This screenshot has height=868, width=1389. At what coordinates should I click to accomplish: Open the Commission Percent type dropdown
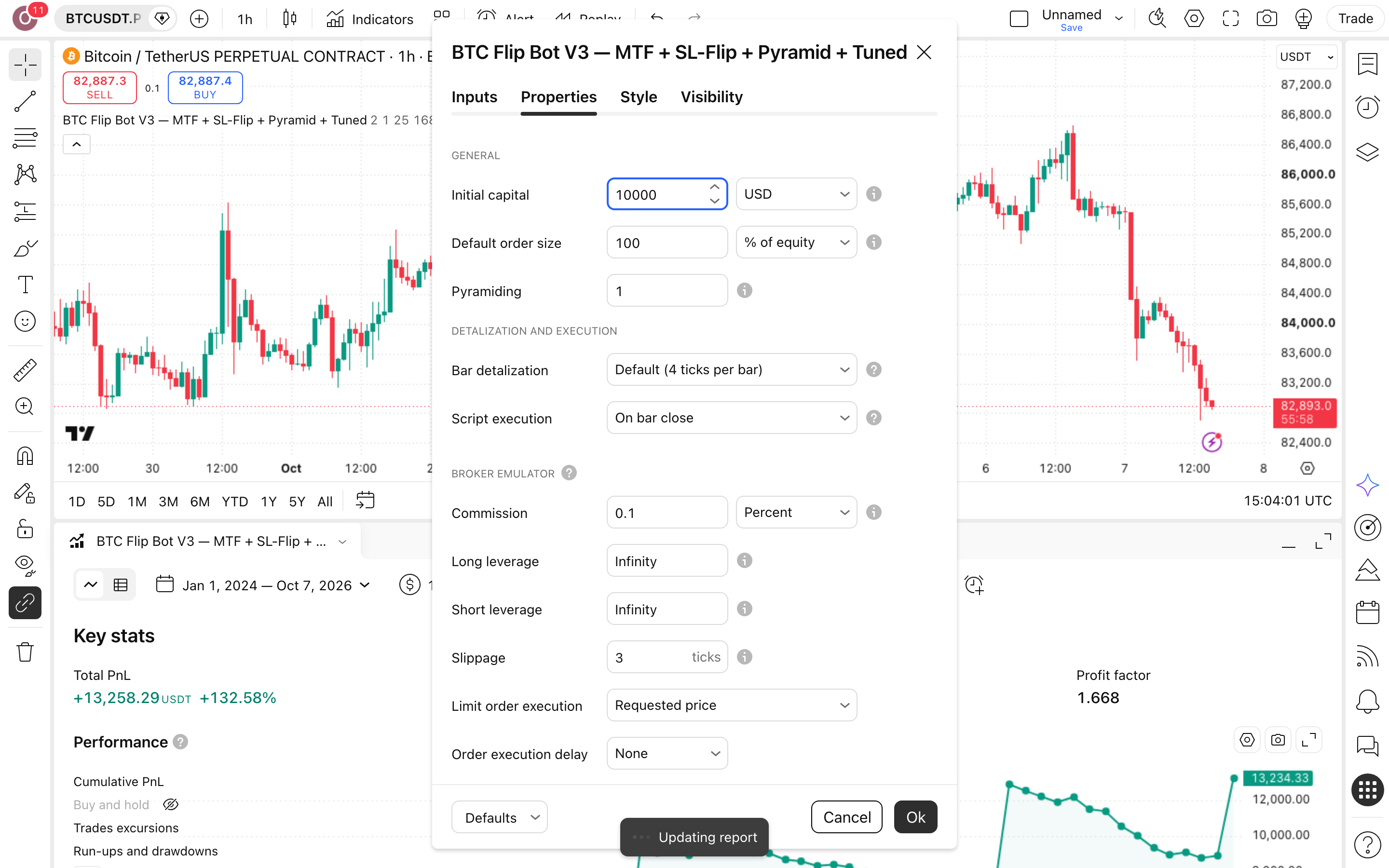point(796,512)
